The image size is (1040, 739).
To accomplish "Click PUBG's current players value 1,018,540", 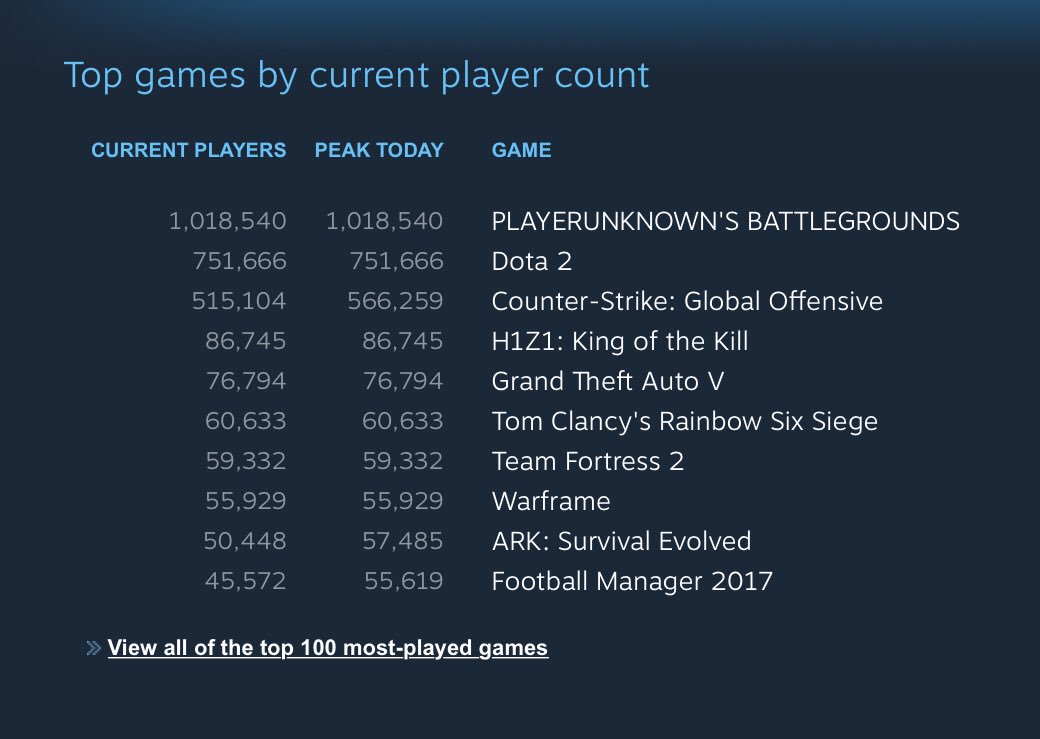I will click(227, 221).
